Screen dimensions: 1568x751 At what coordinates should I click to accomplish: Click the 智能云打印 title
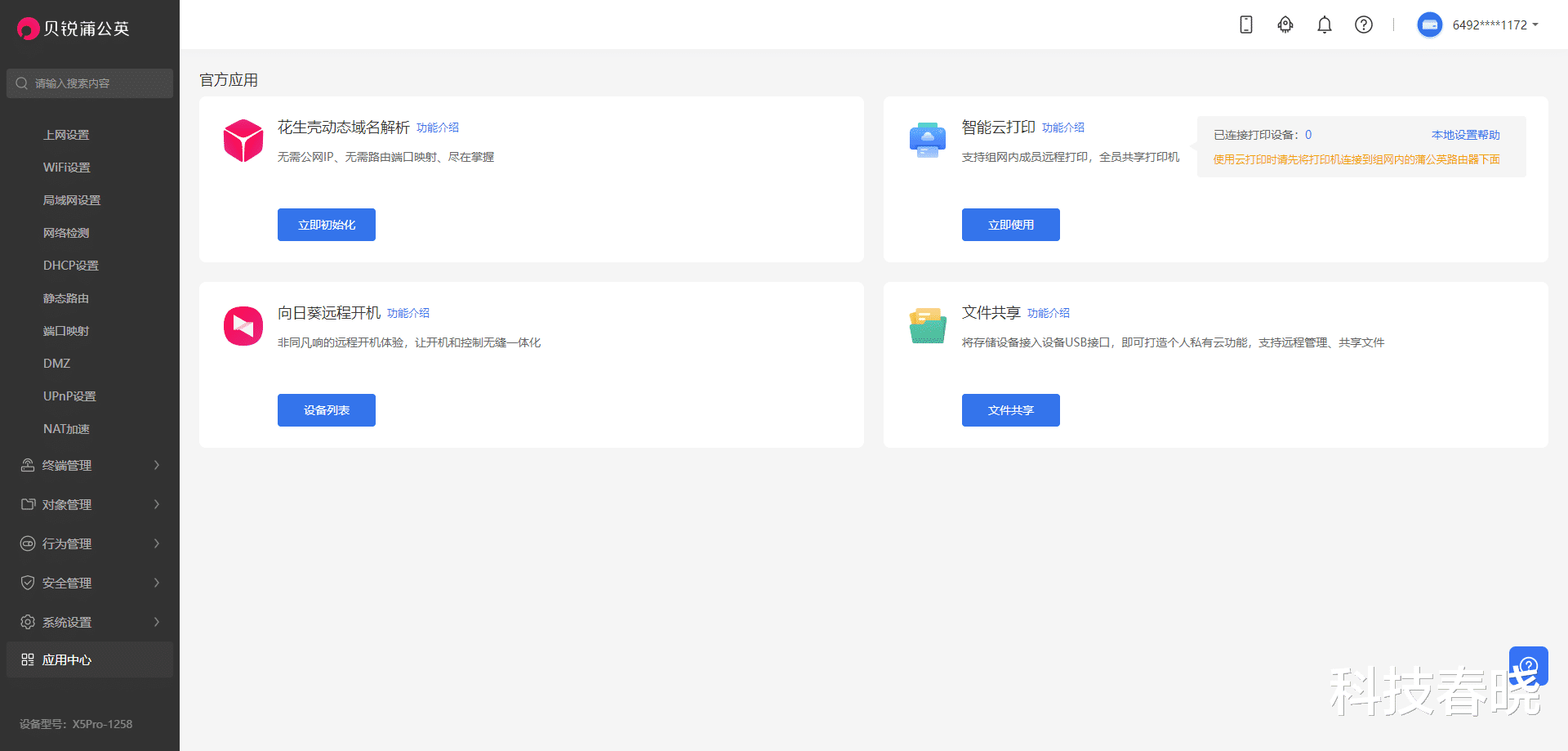tap(999, 127)
